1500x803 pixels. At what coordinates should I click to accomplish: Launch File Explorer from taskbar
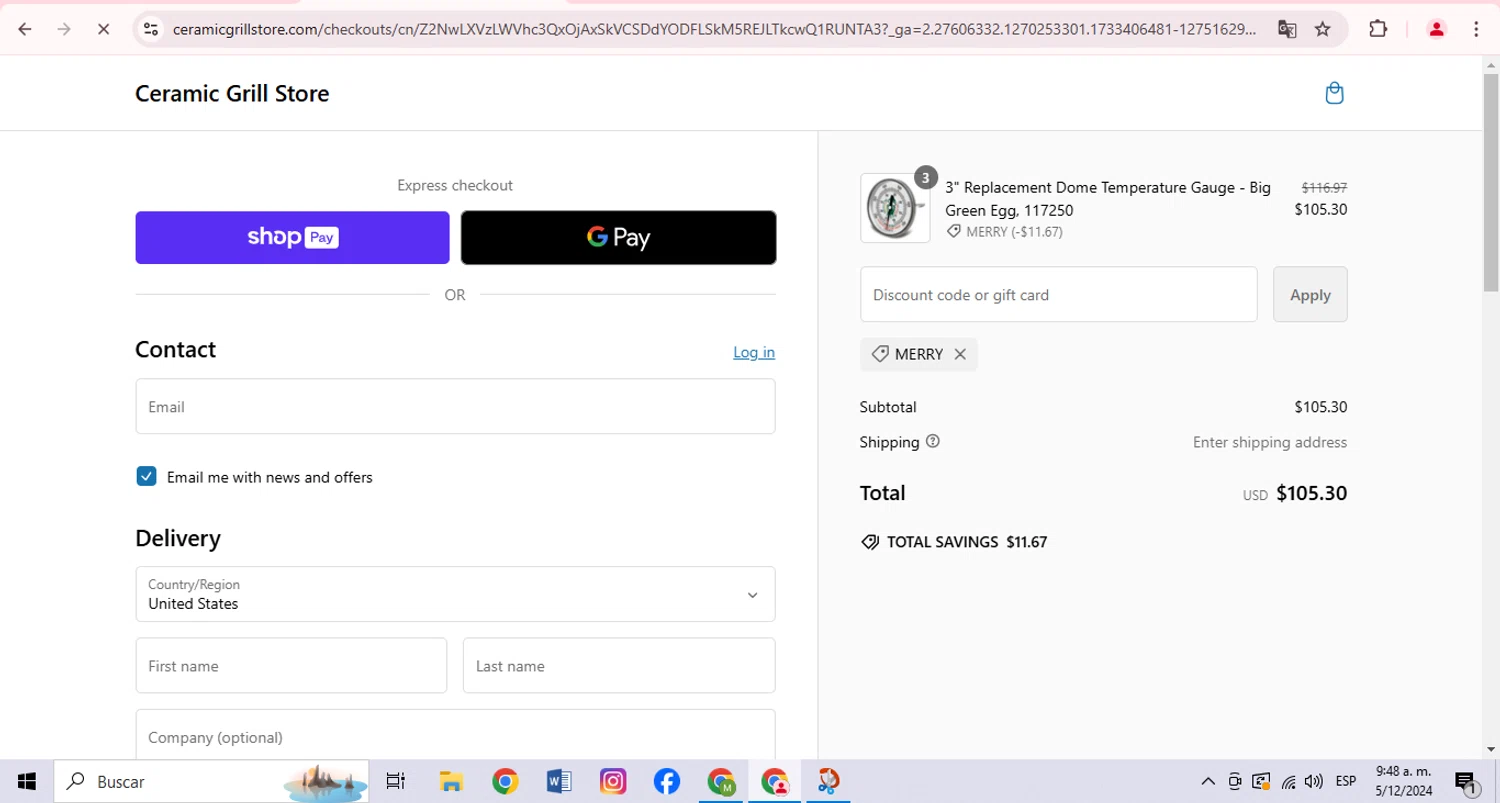coord(451,782)
